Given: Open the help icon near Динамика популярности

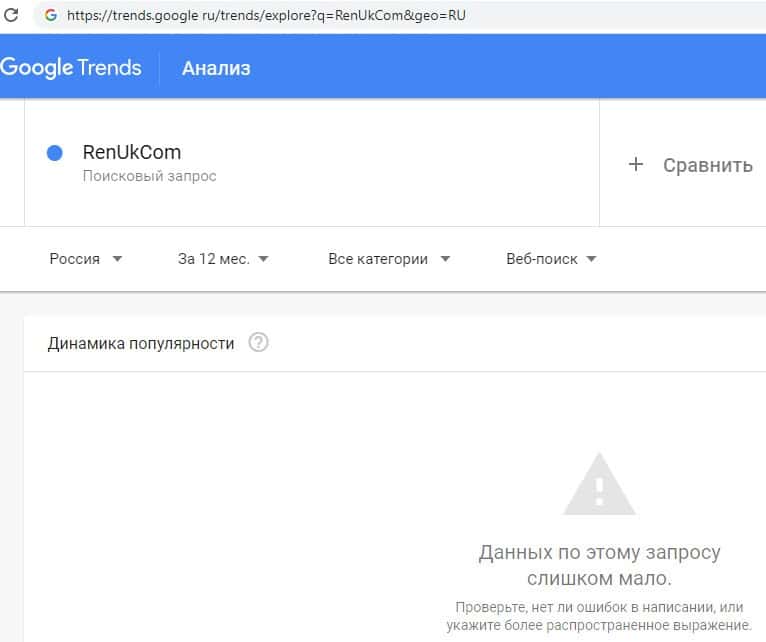Looking at the screenshot, I should pyautogui.click(x=259, y=343).
